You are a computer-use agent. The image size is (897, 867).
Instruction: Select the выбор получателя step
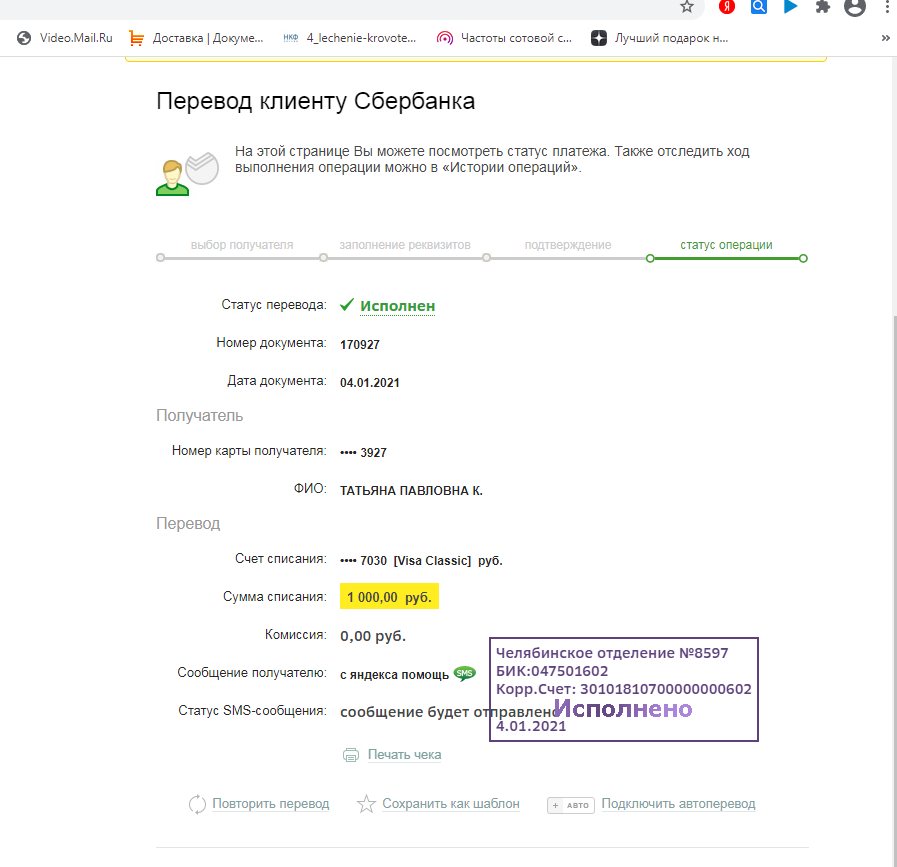click(241, 245)
